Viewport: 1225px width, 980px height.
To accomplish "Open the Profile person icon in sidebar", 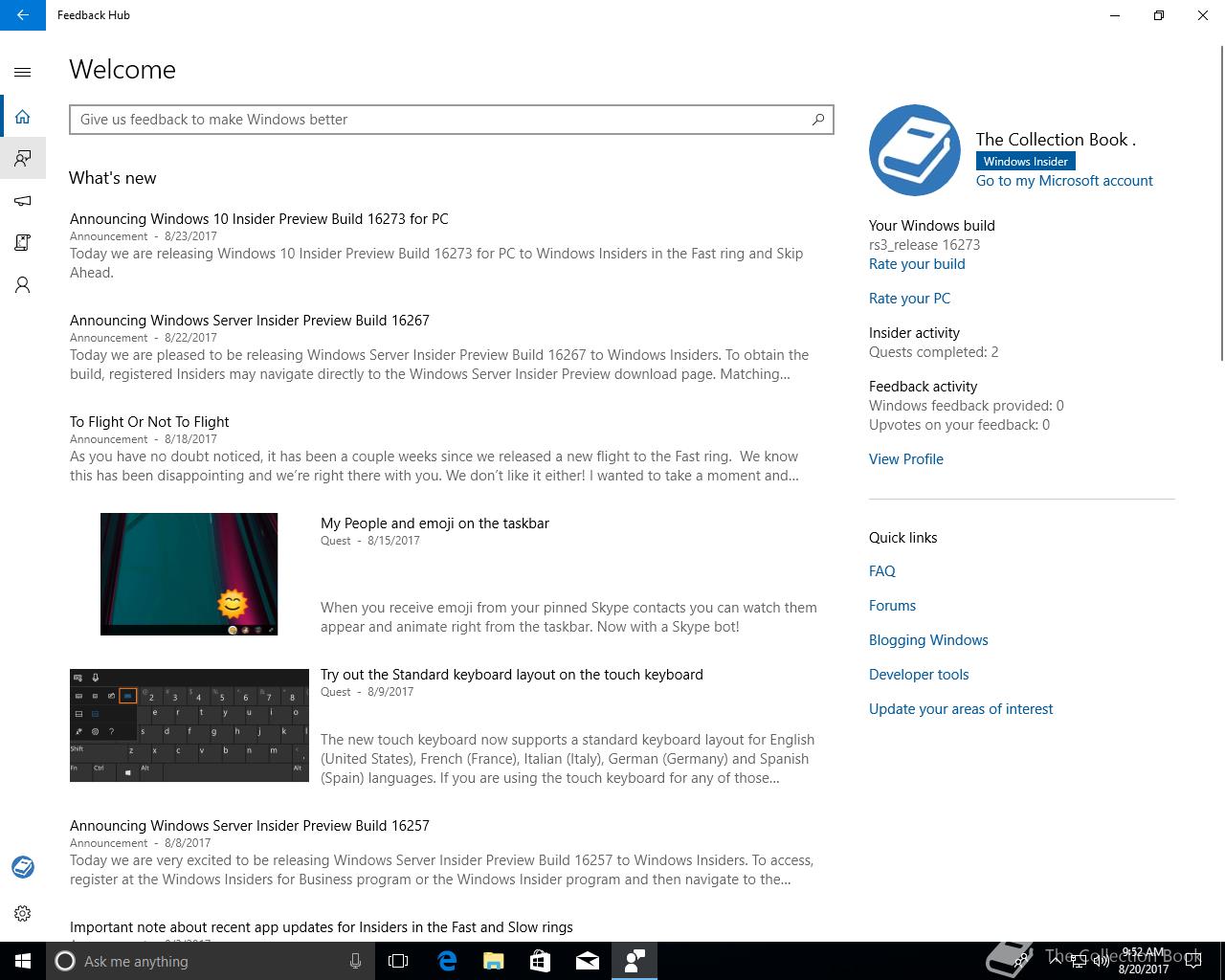I will click(x=23, y=284).
